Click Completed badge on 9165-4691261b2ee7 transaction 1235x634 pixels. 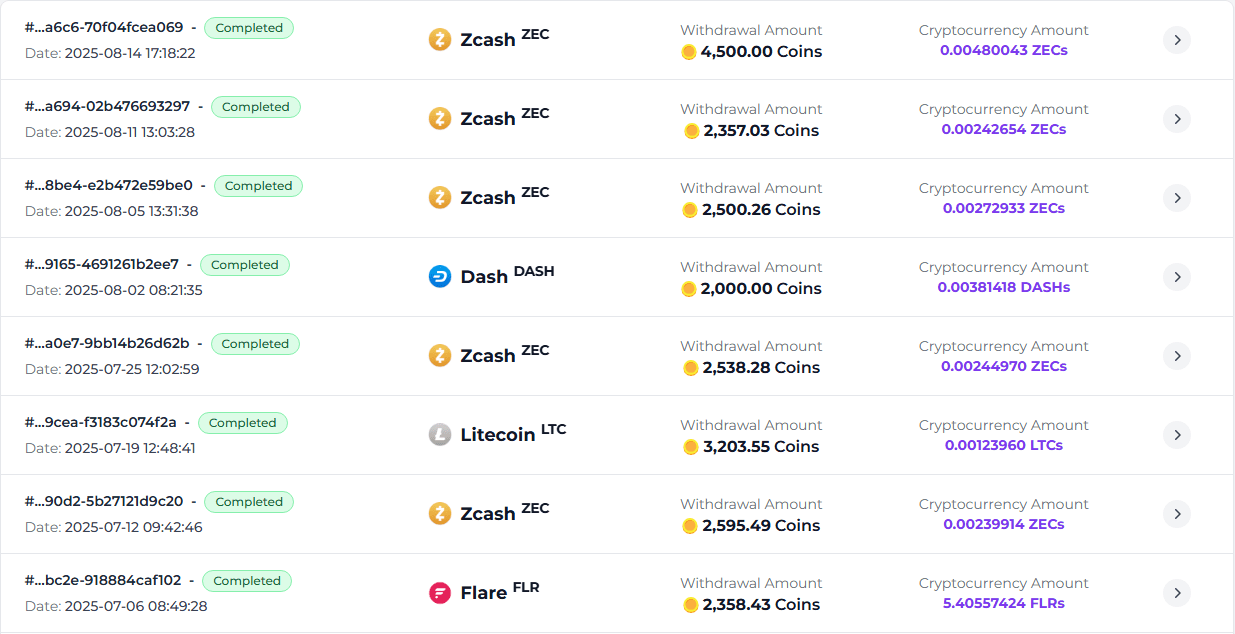tap(245, 265)
